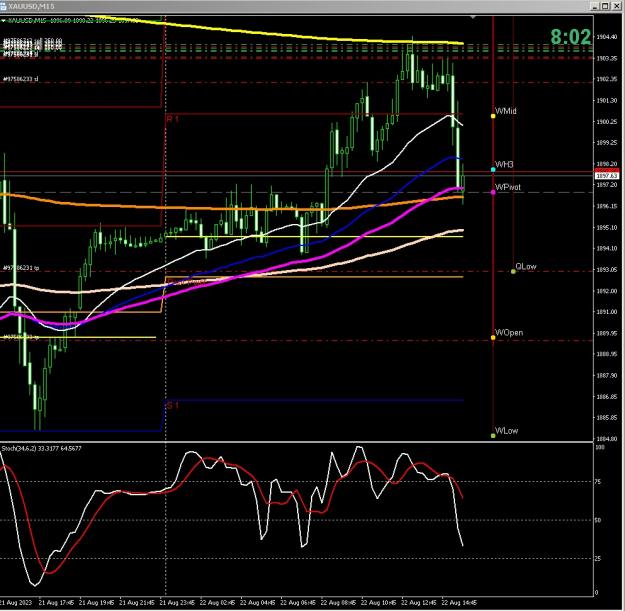Click the 1889.95 price scale value
Viewport: 625px width, 611px height.
pyautogui.click(x=607, y=333)
